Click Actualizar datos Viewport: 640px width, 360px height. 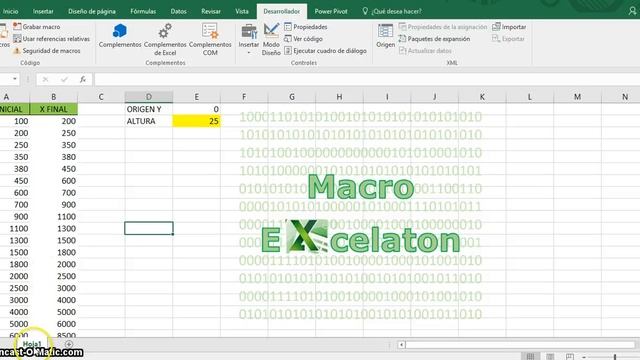(x=425, y=51)
